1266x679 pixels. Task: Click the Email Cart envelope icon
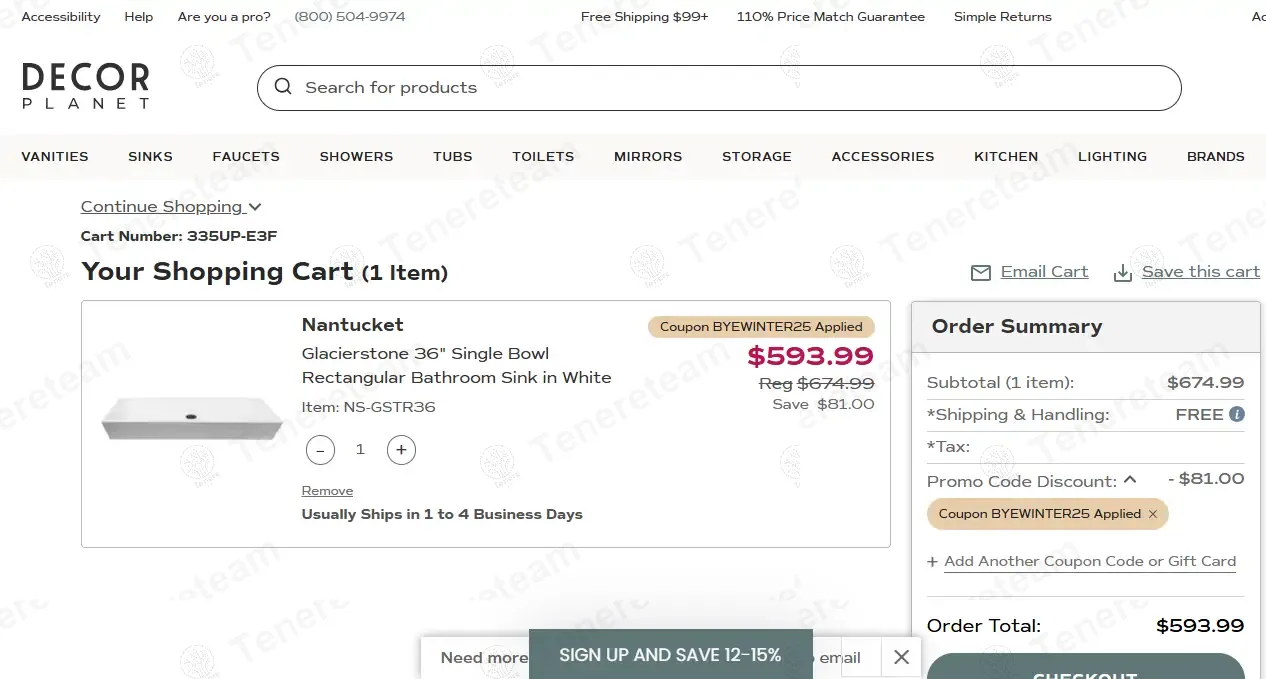[x=981, y=273]
